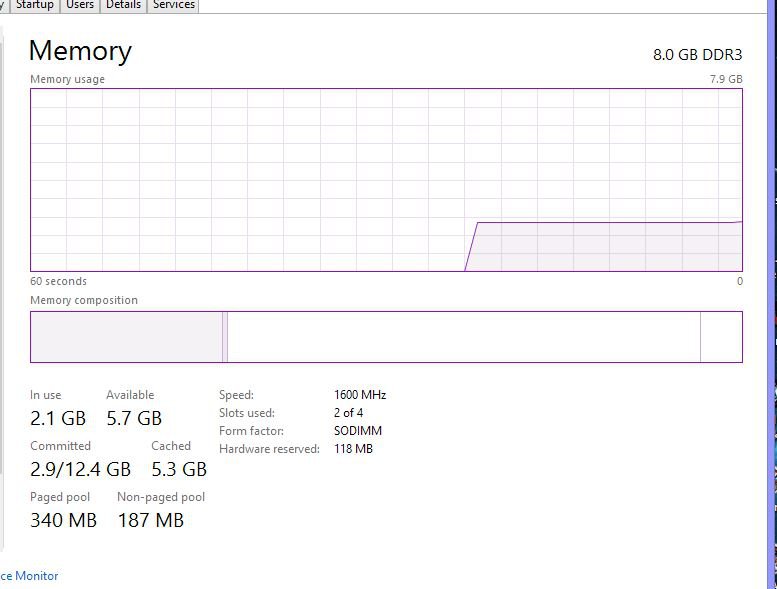The height and width of the screenshot is (589, 777).
Task: Select the Services tab
Action: pyautogui.click(x=174, y=5)
